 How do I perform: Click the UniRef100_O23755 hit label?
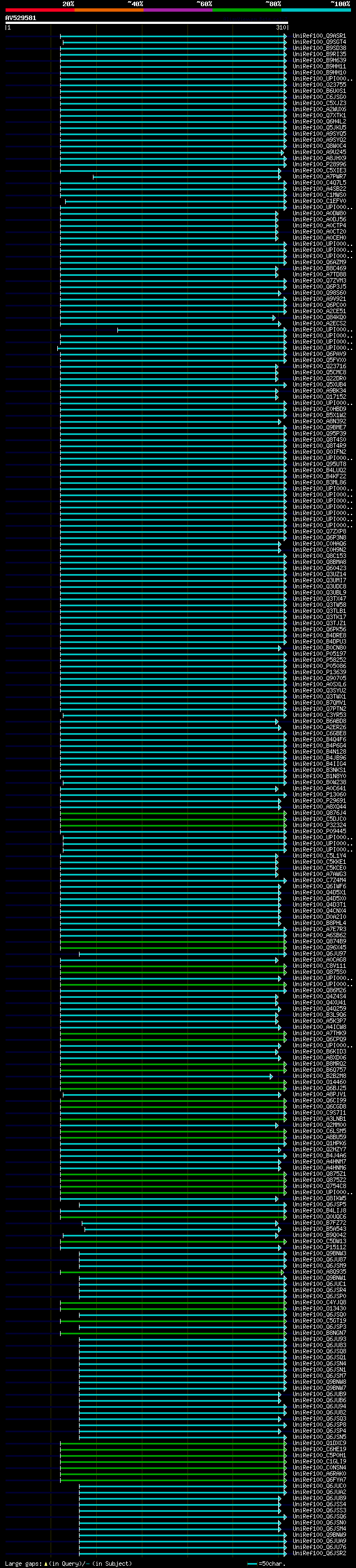click(319, 85)
